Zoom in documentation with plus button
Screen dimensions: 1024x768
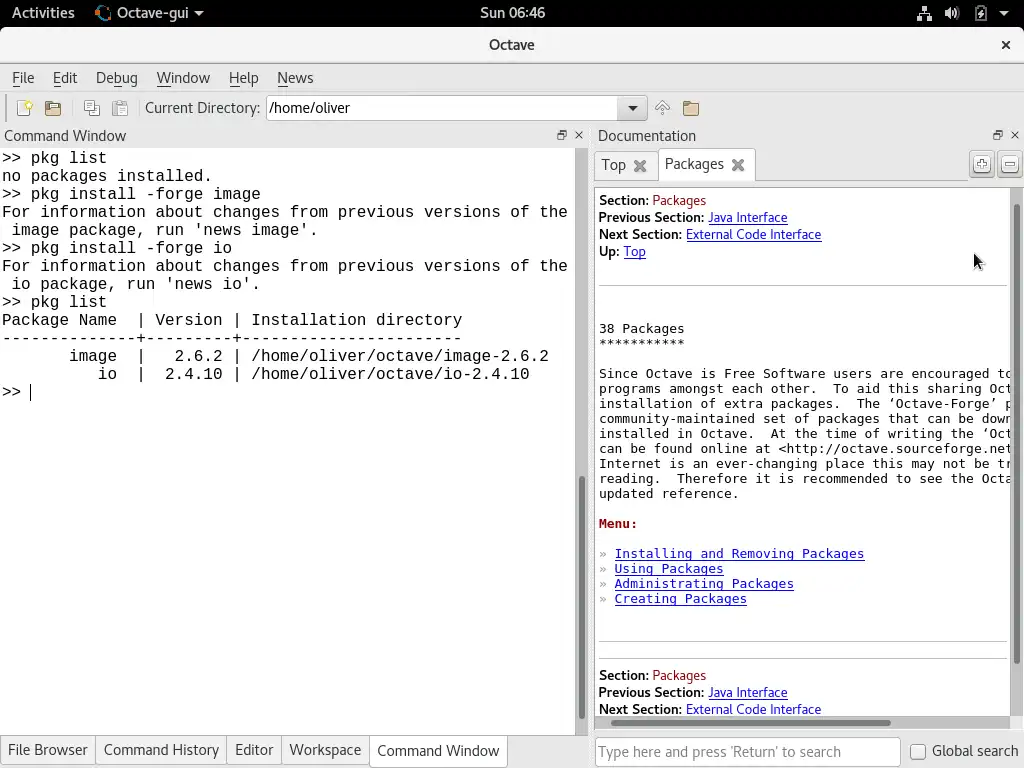click(982, 164)
